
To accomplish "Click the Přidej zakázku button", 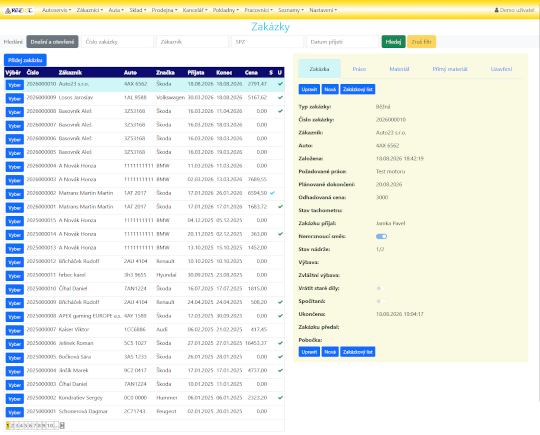I will 25,60.
